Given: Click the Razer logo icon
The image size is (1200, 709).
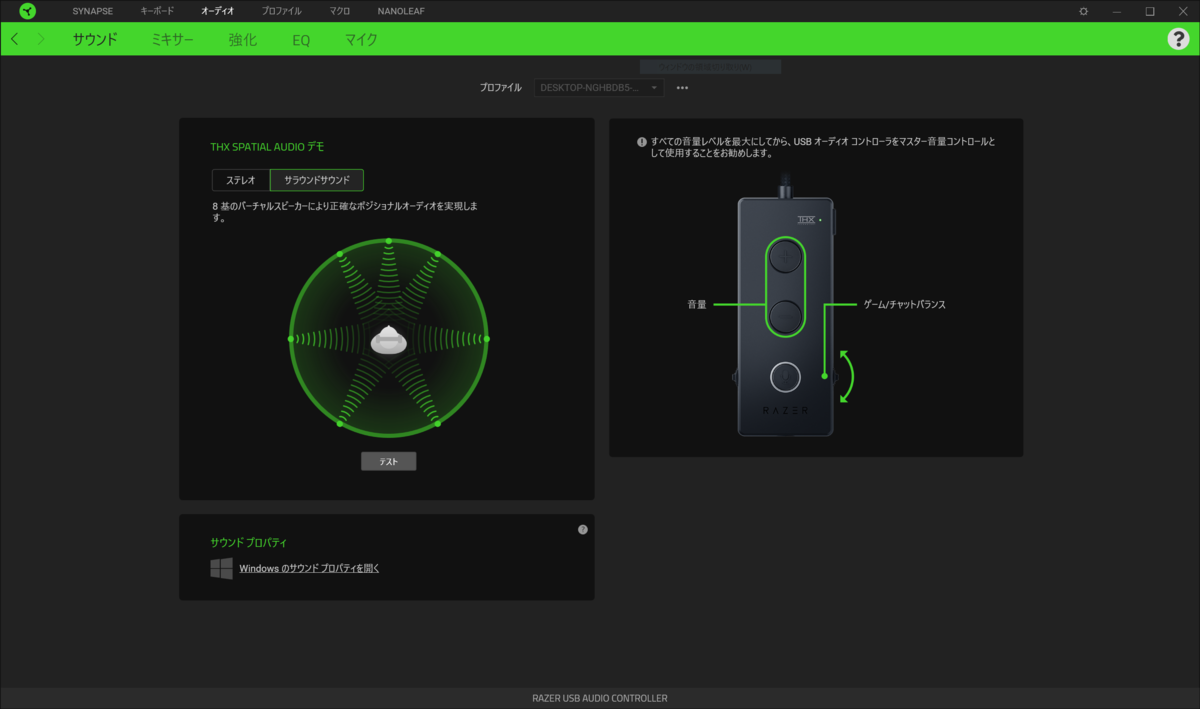Looking at the screenshot, I should tap(27, 11).
